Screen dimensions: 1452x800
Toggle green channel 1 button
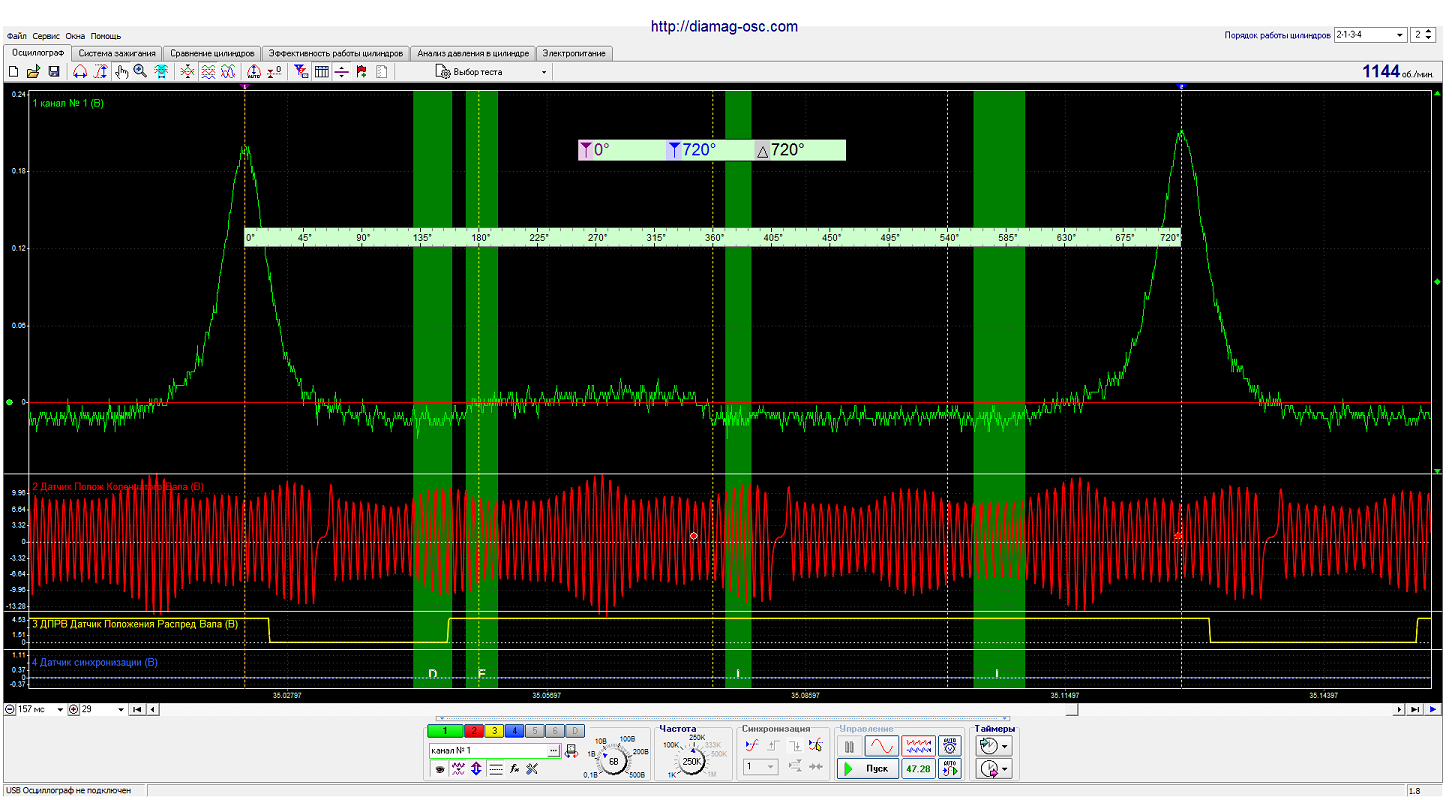[445, 731]
